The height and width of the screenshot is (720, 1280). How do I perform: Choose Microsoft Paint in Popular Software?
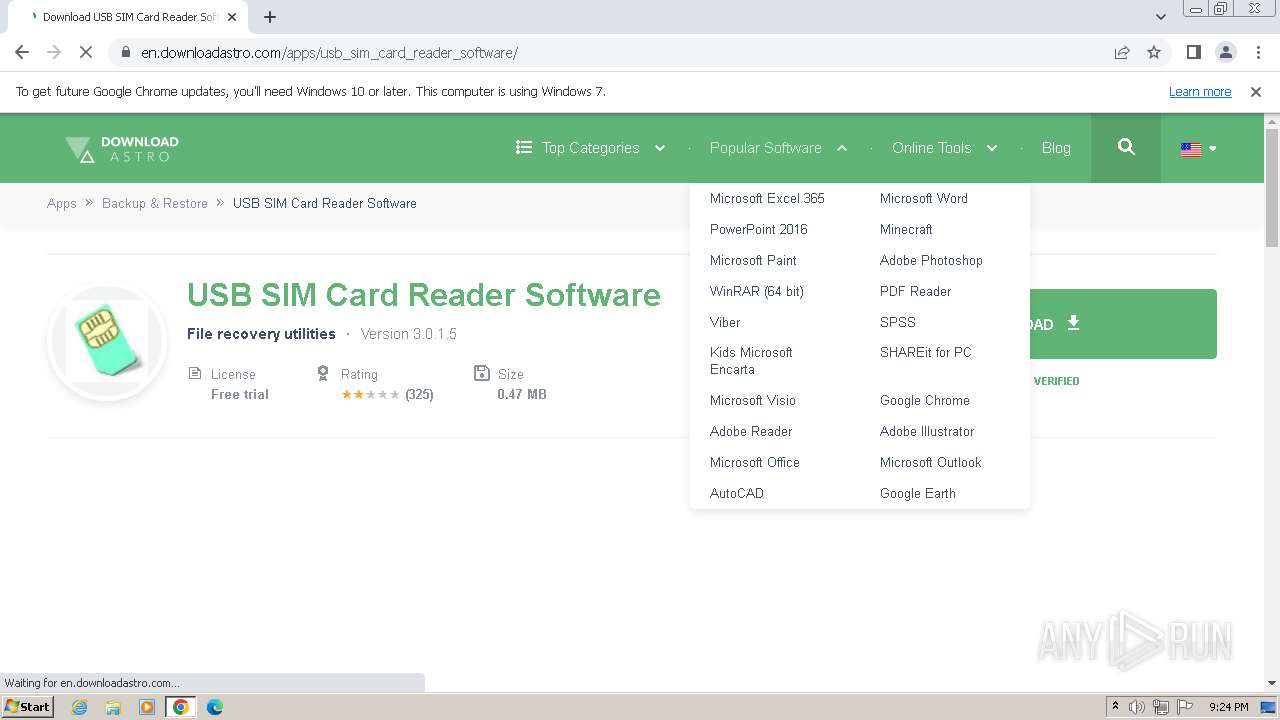pos(753,260)
